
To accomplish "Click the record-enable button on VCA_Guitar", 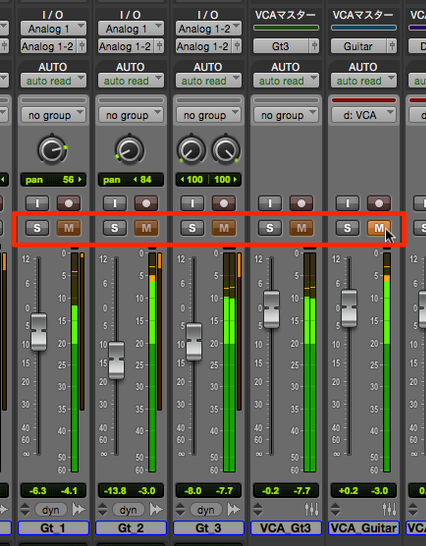I will point(379,203).
